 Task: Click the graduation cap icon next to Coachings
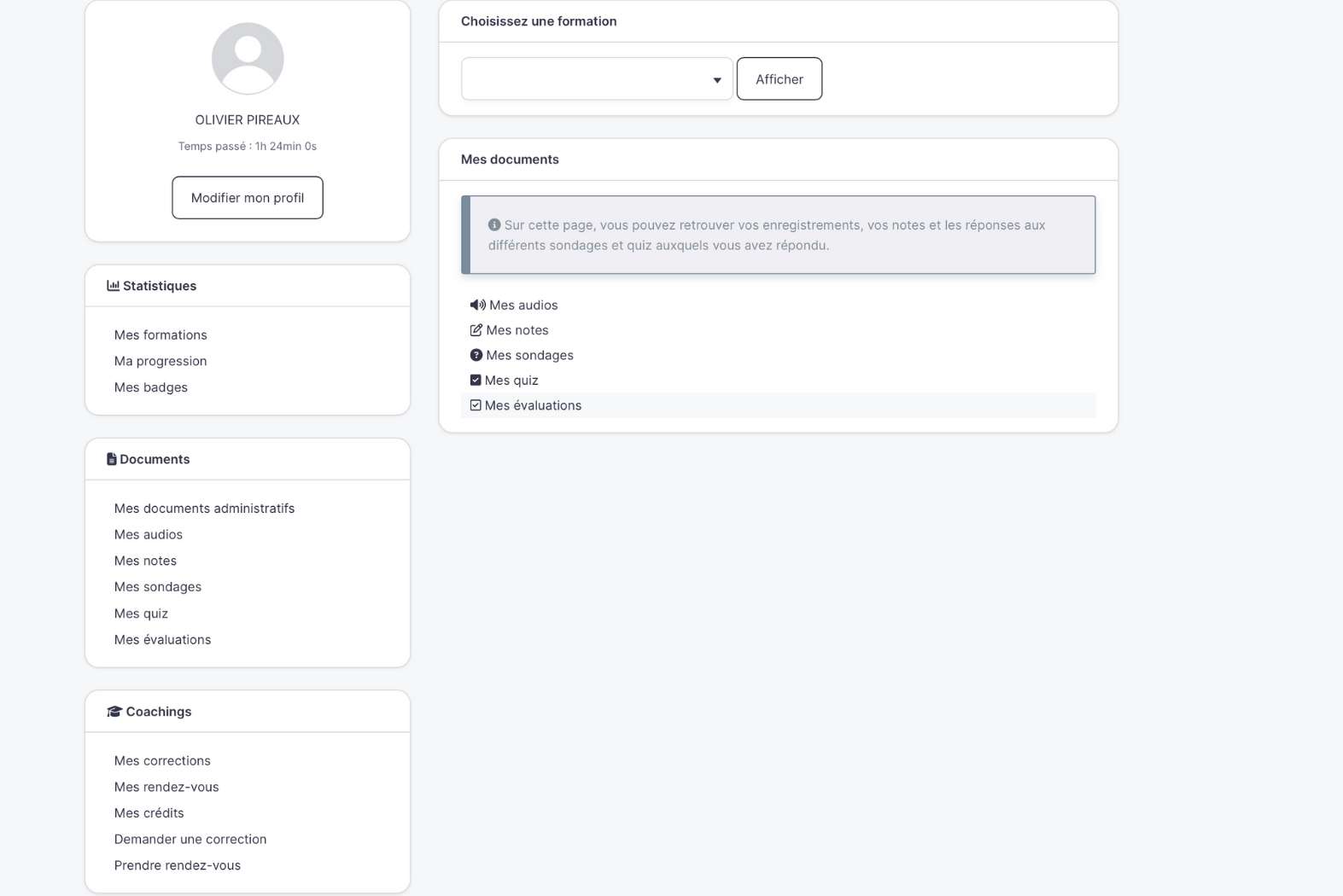pyautogui.click(x=114, y=712)
